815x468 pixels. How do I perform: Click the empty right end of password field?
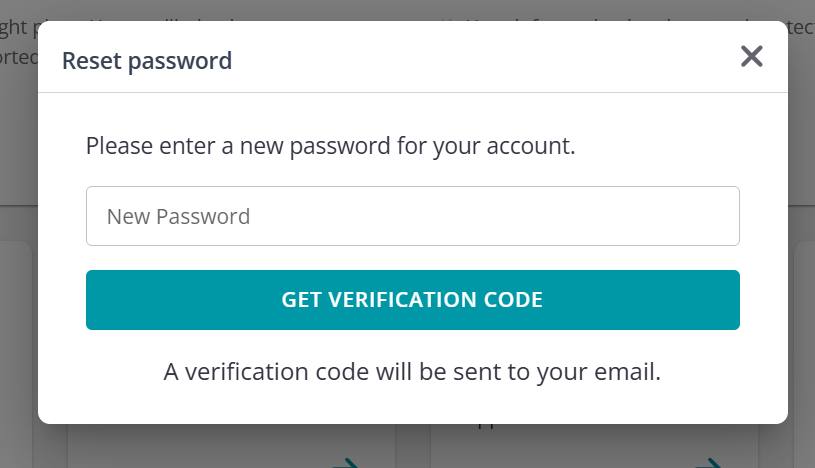pos(690,216)
